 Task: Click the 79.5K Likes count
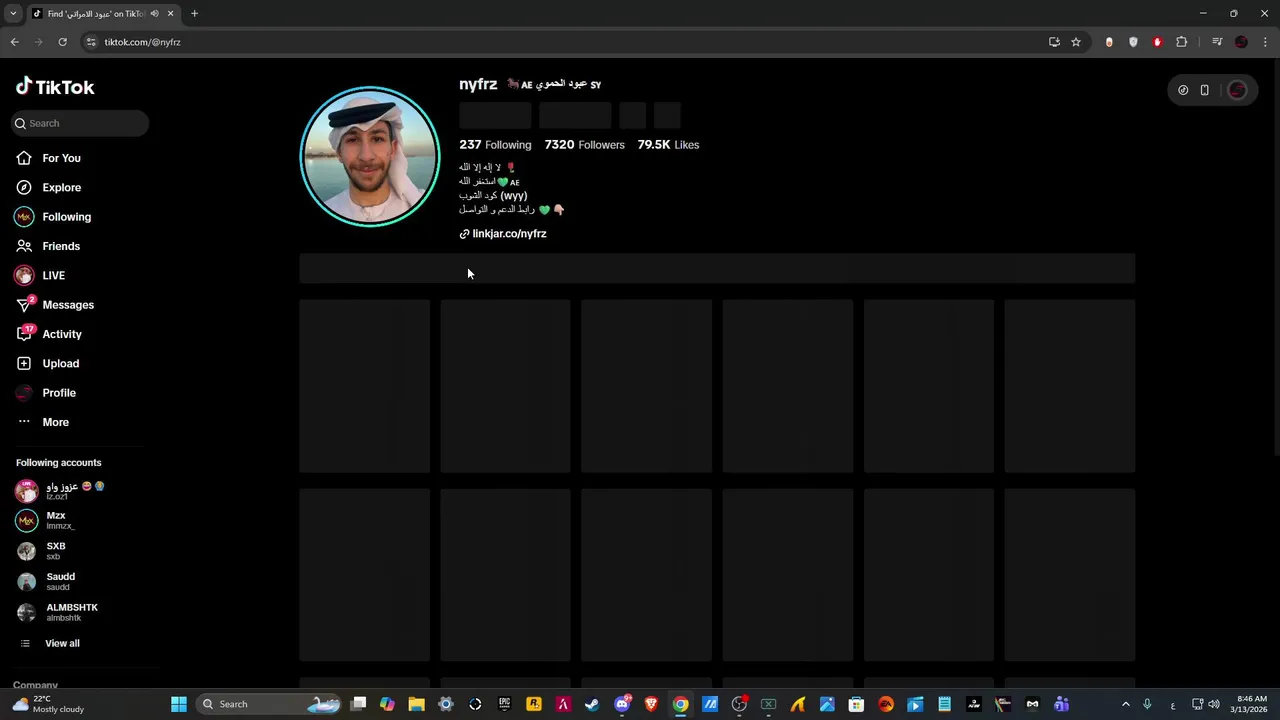click(x=668, y=145)
